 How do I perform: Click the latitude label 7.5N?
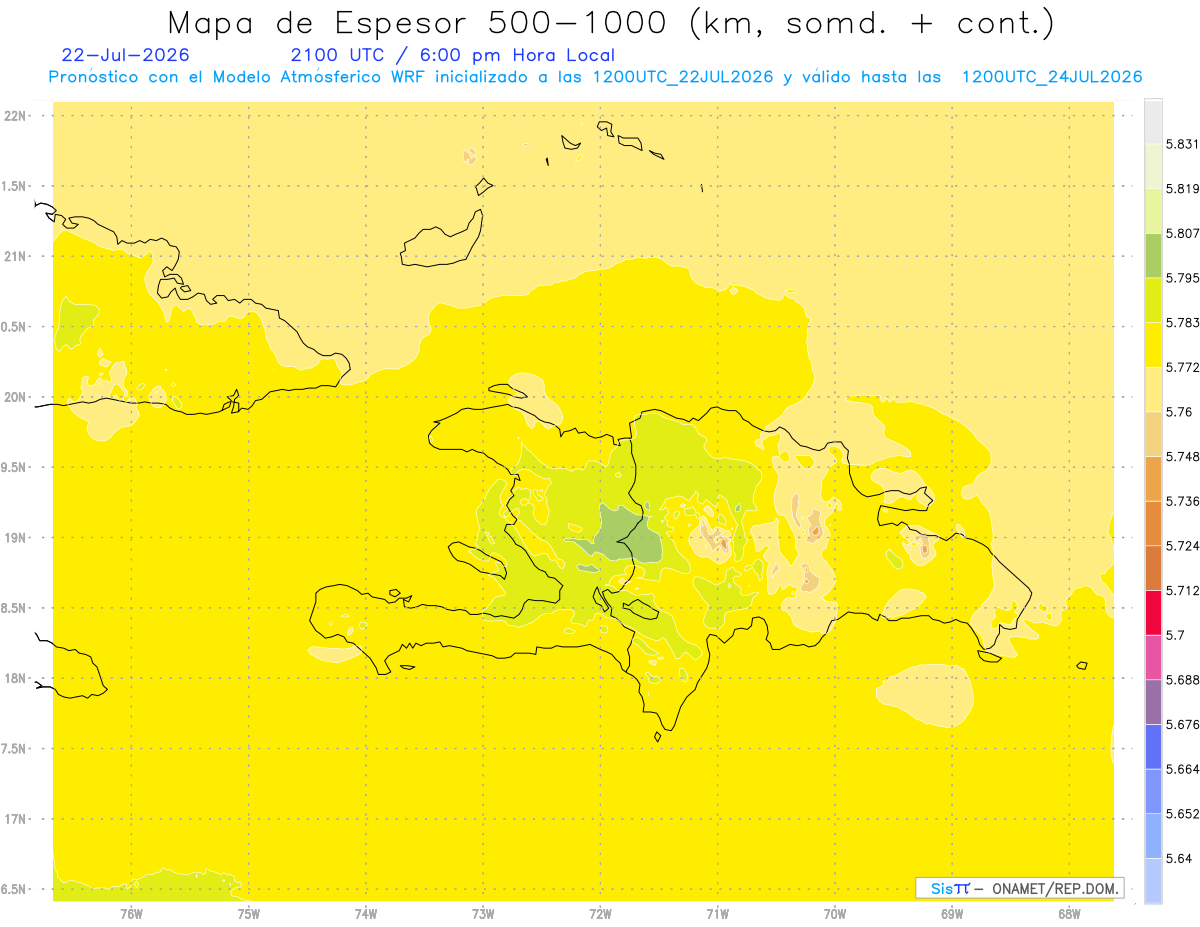(x=15, y=748)
